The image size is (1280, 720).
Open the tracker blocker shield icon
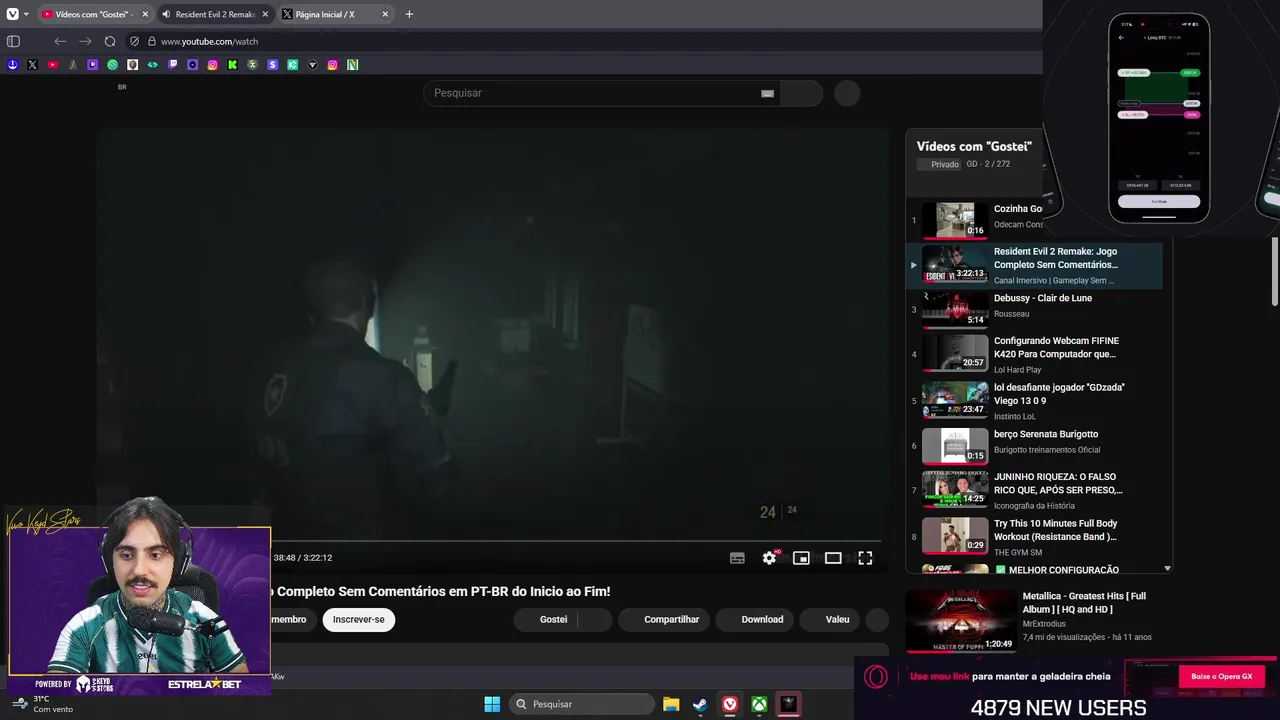[134, 41]
